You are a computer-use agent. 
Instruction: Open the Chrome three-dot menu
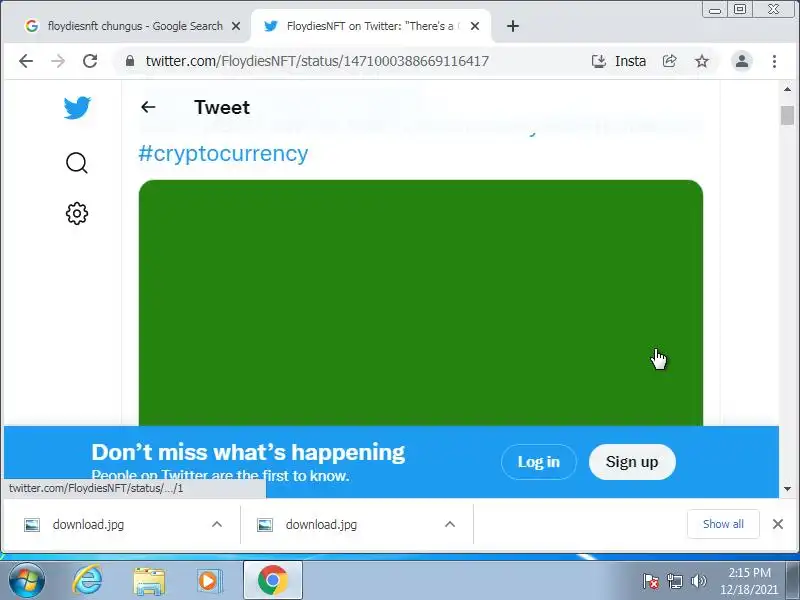point(774,61)
